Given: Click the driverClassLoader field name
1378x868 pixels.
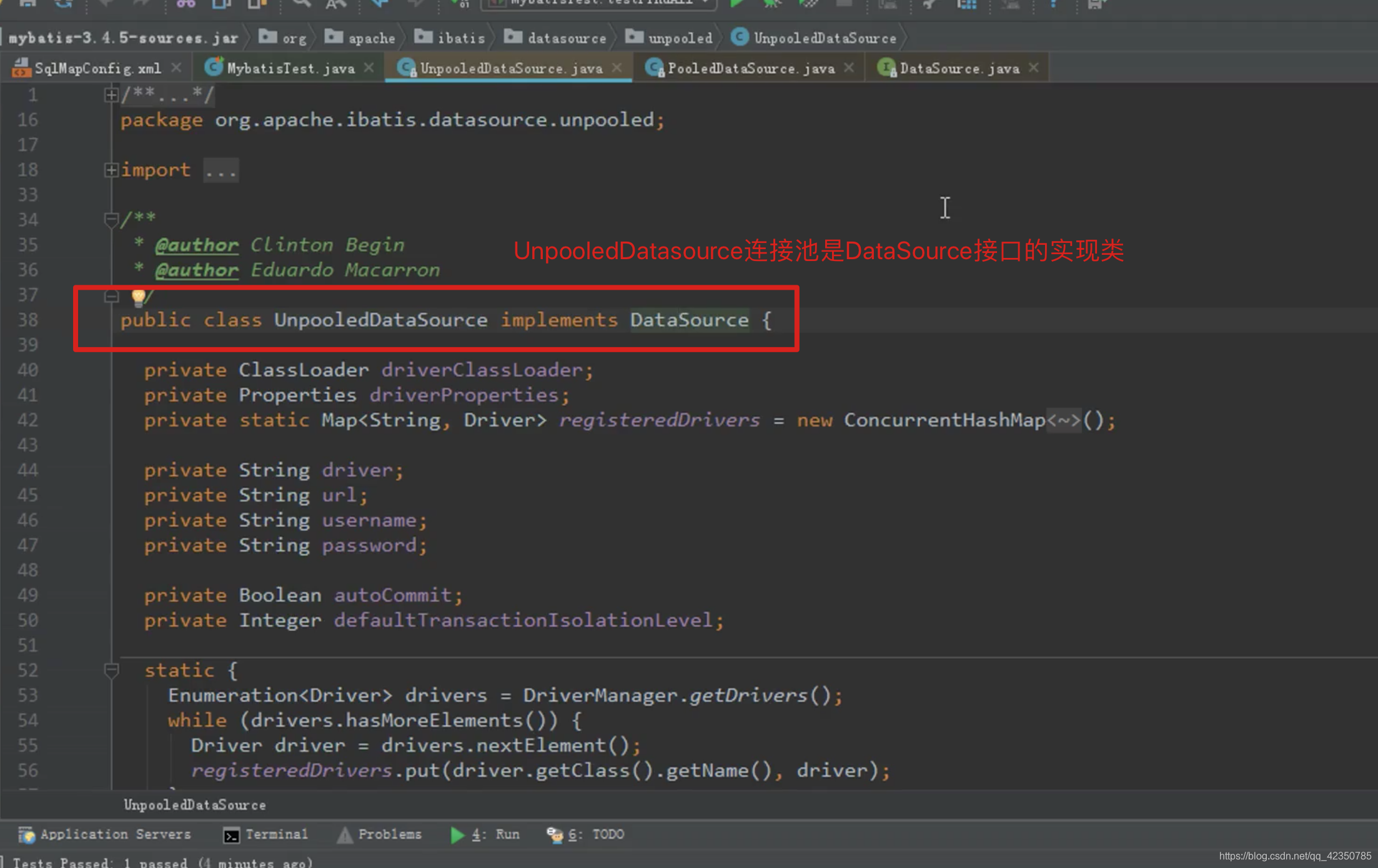Looking at the screenshot, I should 482,370.
